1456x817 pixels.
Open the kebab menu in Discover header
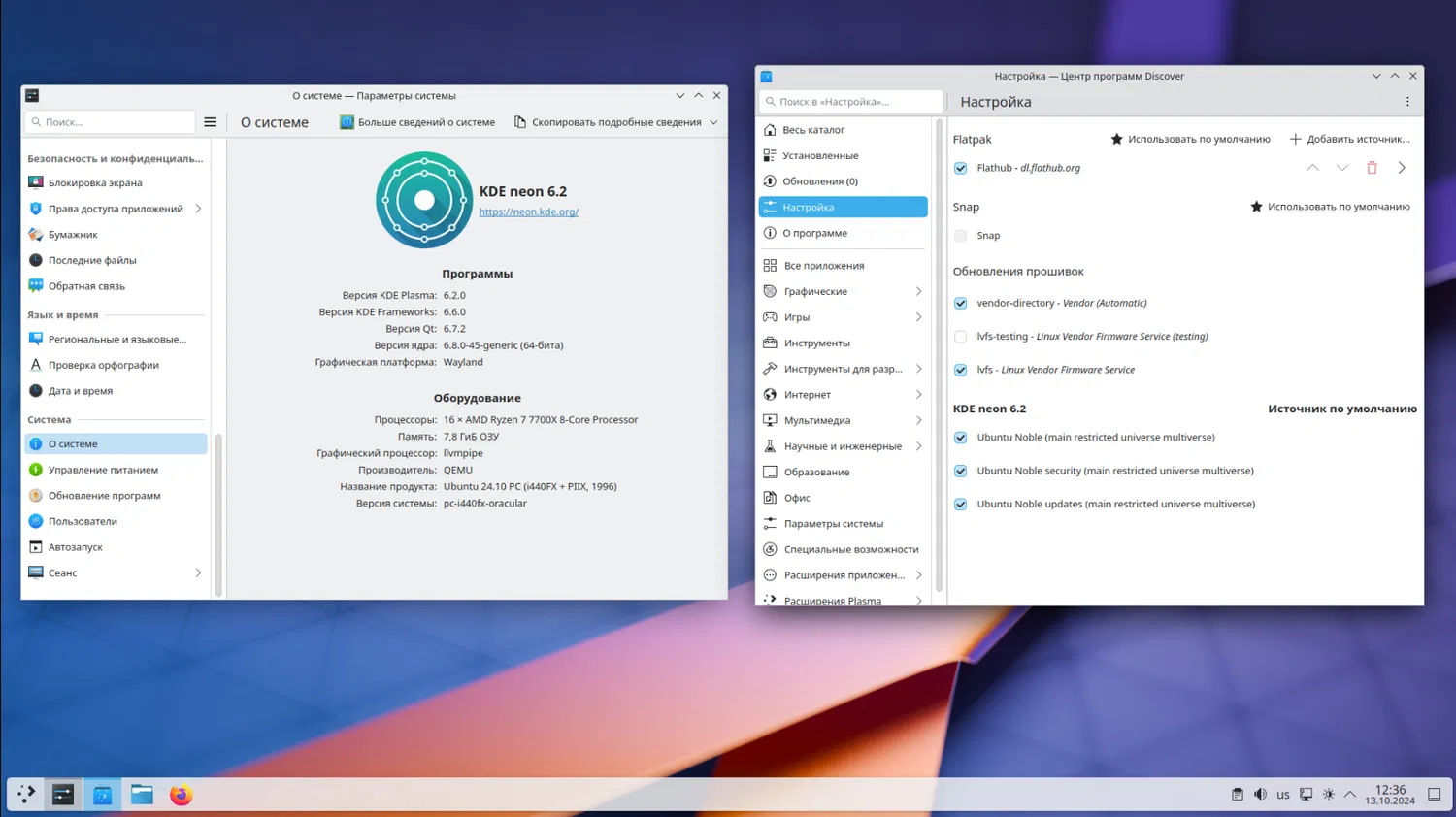[1407, 102]
